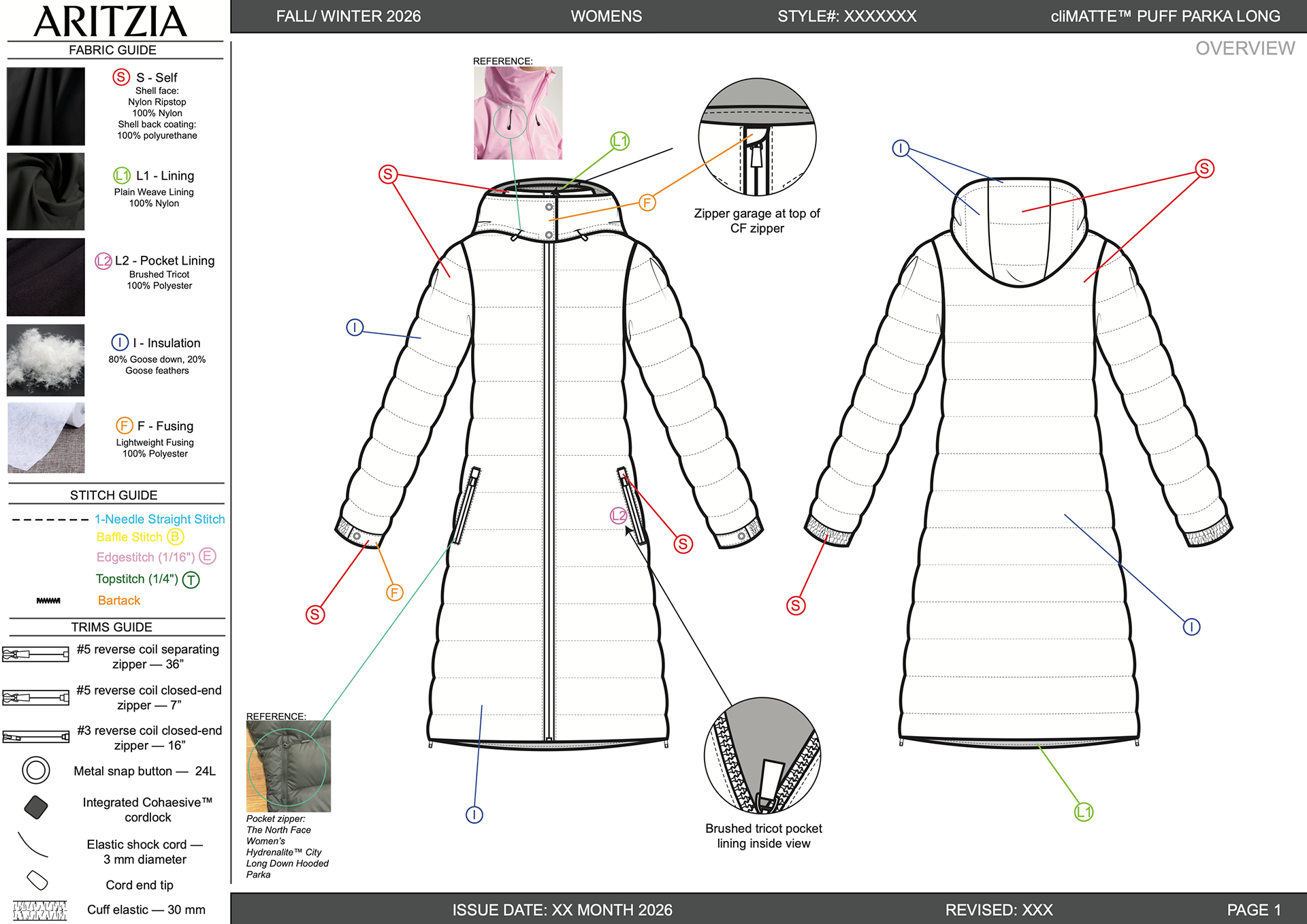Click the blue I Insulation legend icon
The width and height of the screenshot is (1307, 924).
120,342
